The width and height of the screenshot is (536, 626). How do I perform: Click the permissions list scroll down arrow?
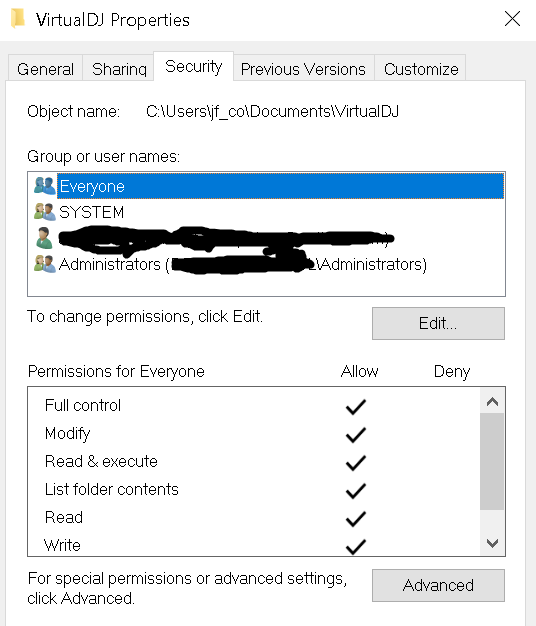click(x=492, y=543)
